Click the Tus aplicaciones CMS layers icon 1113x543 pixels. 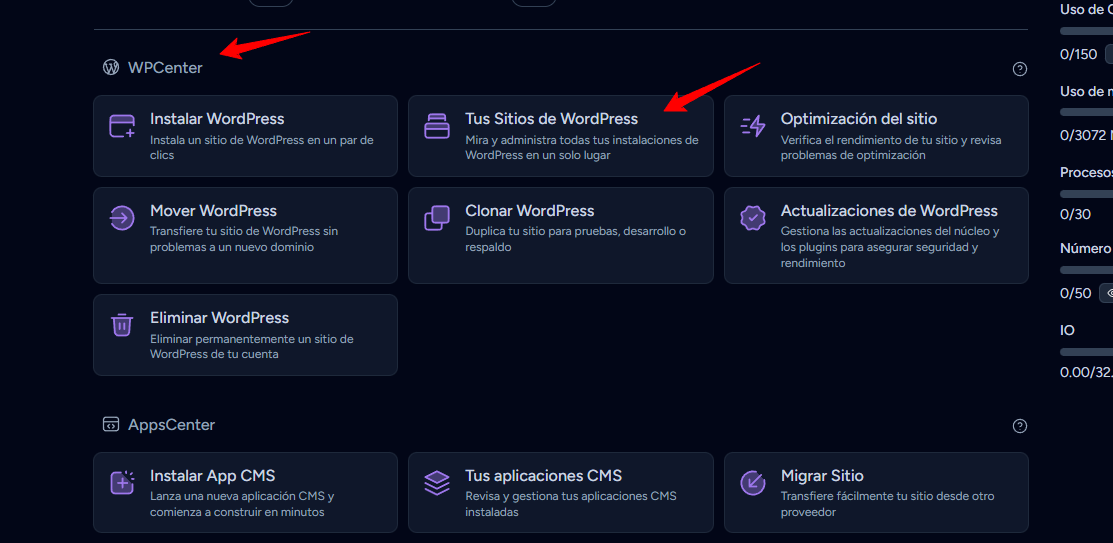[437, 483]
